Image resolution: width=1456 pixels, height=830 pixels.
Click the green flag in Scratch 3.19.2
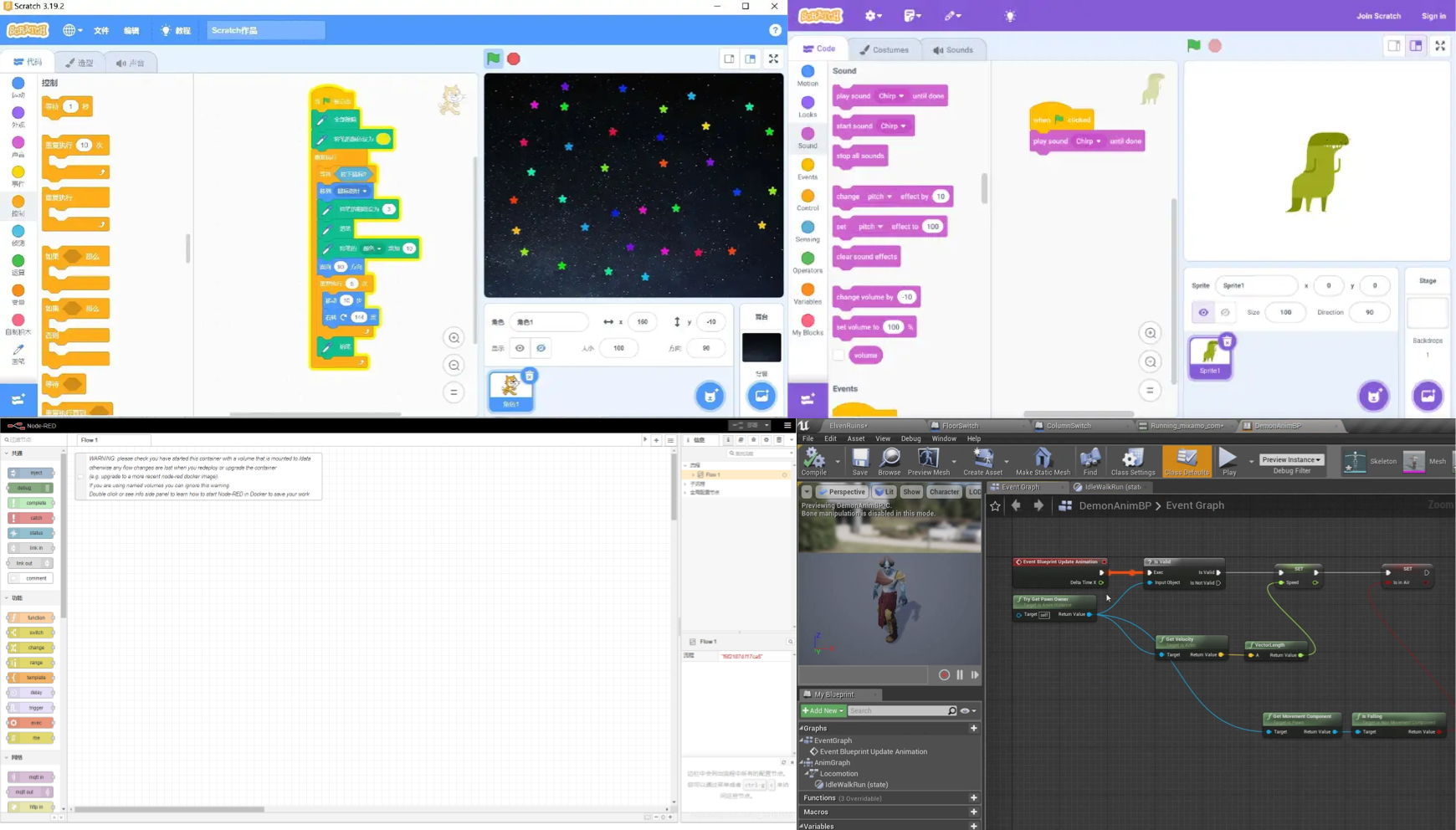coord(494,59)
